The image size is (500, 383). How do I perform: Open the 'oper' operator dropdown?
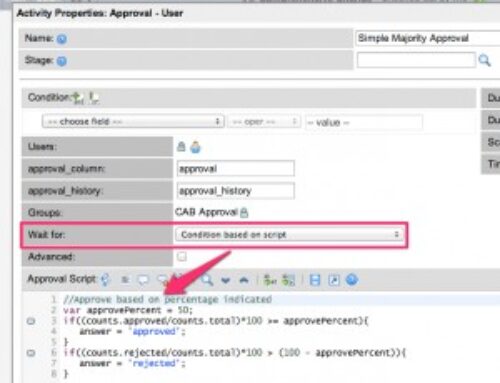[x=264, y=122]
